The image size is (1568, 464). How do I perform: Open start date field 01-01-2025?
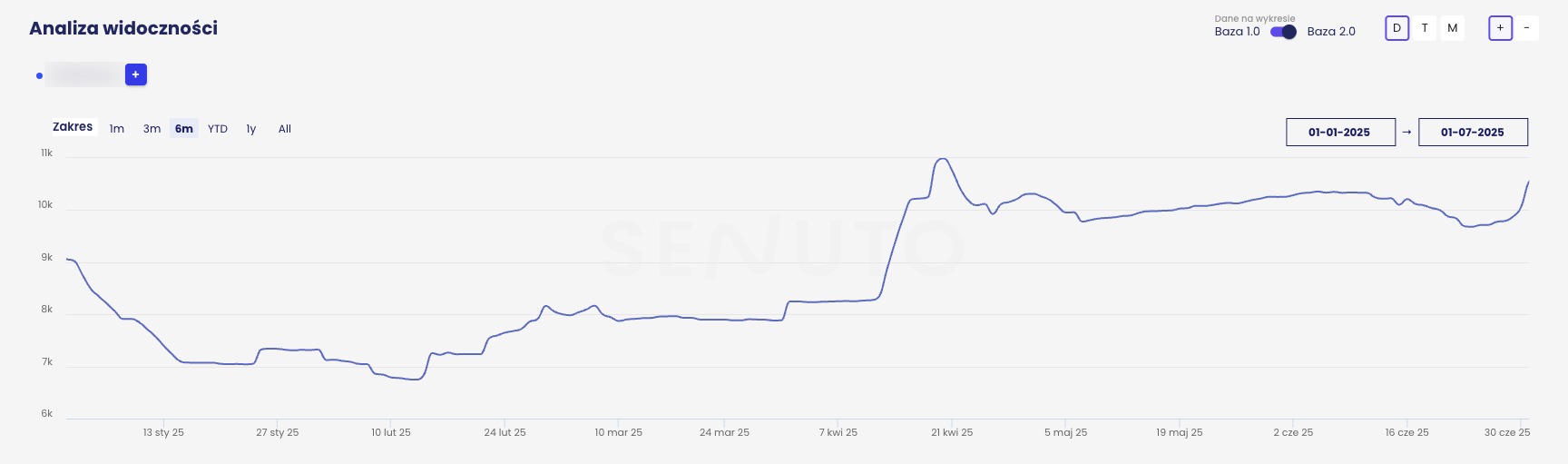point(1340,132)
